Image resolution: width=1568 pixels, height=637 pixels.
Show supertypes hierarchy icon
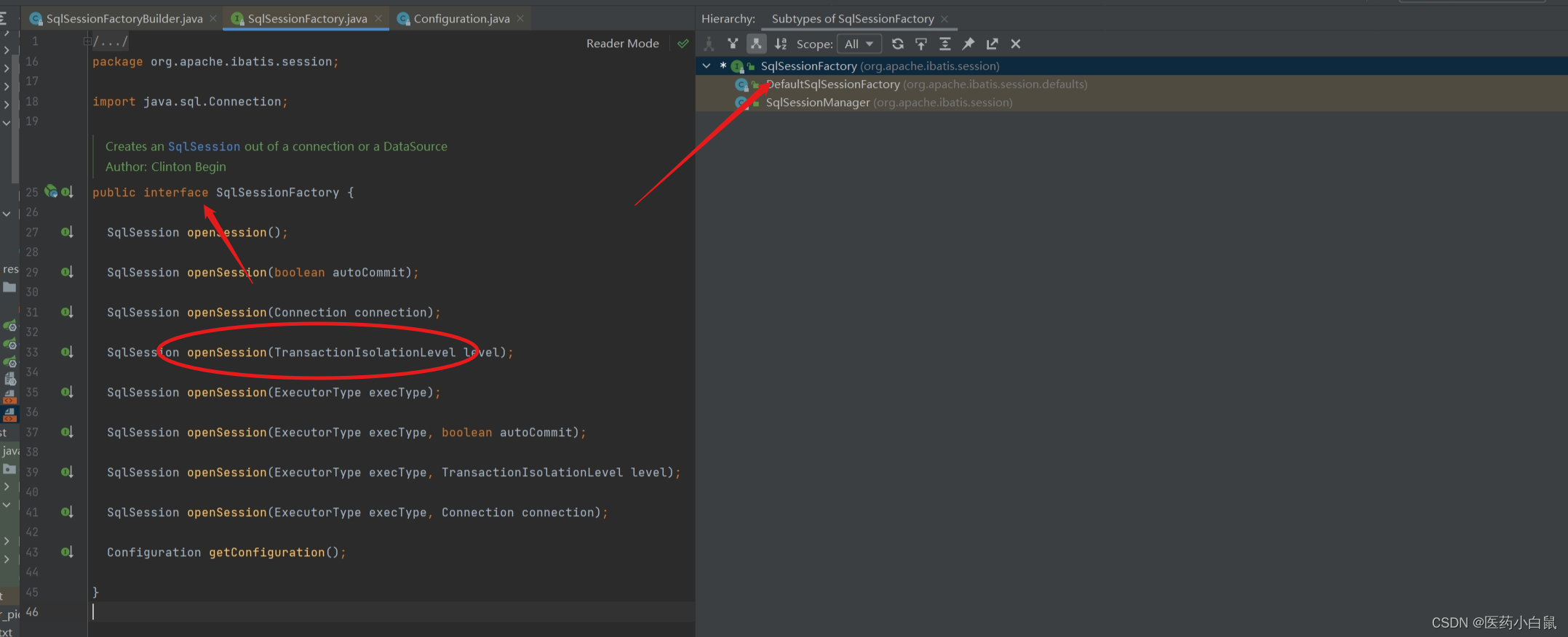[x=733, y=44]
